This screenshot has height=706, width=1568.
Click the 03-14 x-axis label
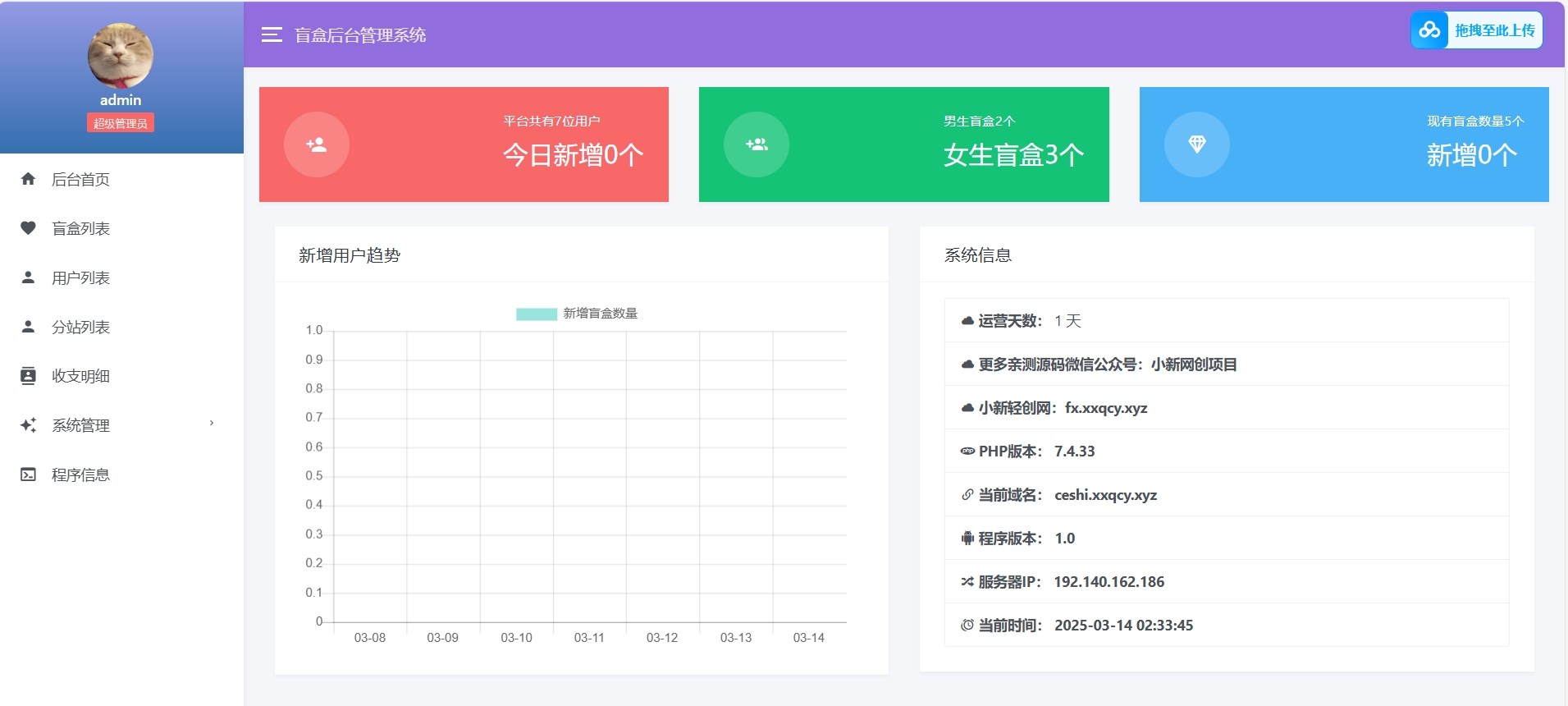tap(809, 638)
